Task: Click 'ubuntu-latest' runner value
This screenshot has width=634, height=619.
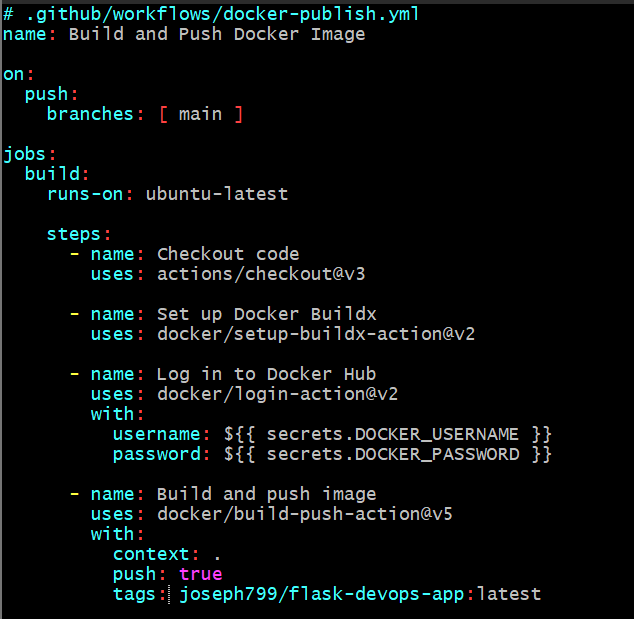Action: tap(217, 194)
